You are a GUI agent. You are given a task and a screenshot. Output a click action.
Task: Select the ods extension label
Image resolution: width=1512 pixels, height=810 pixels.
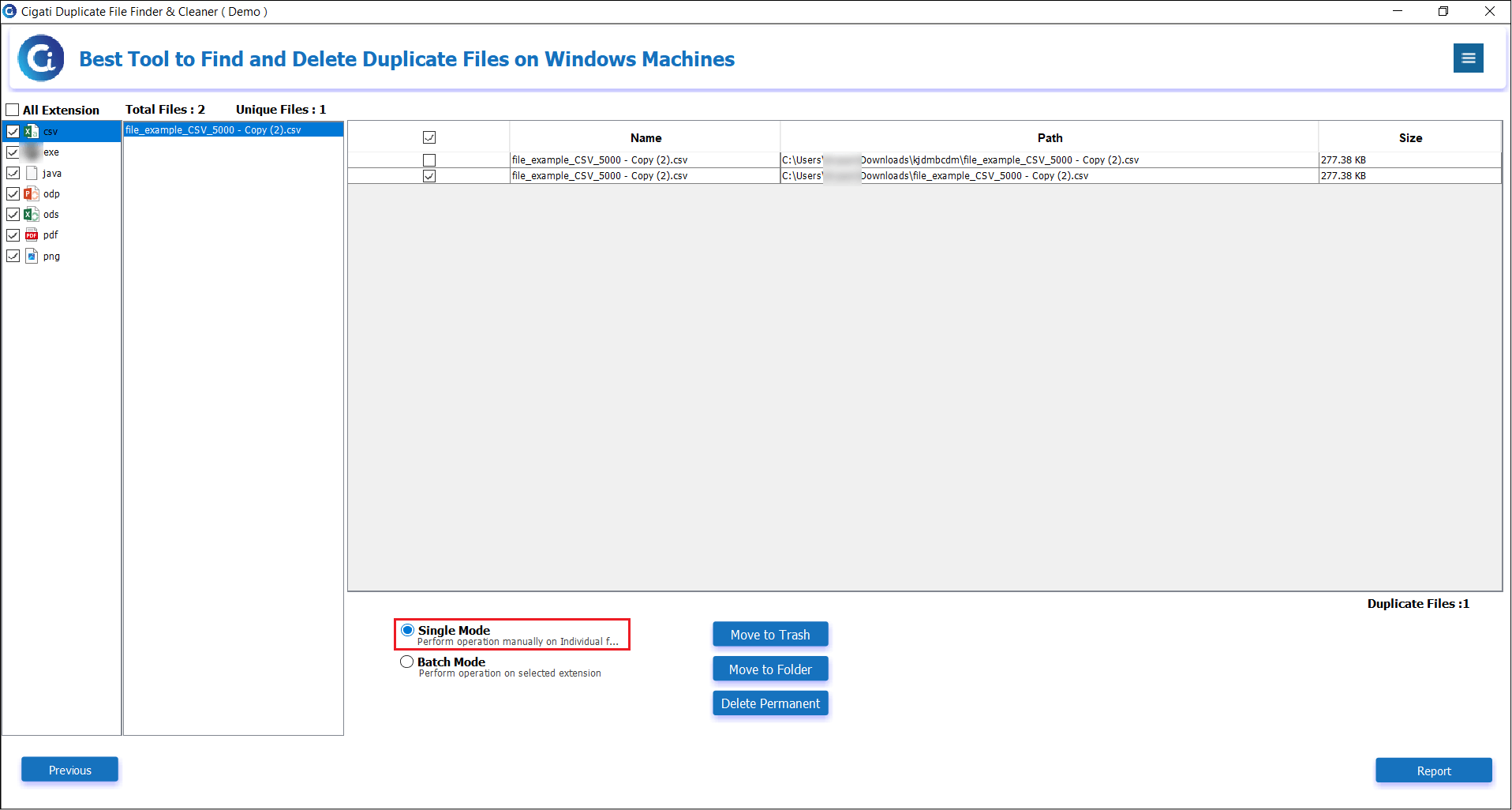51,214
